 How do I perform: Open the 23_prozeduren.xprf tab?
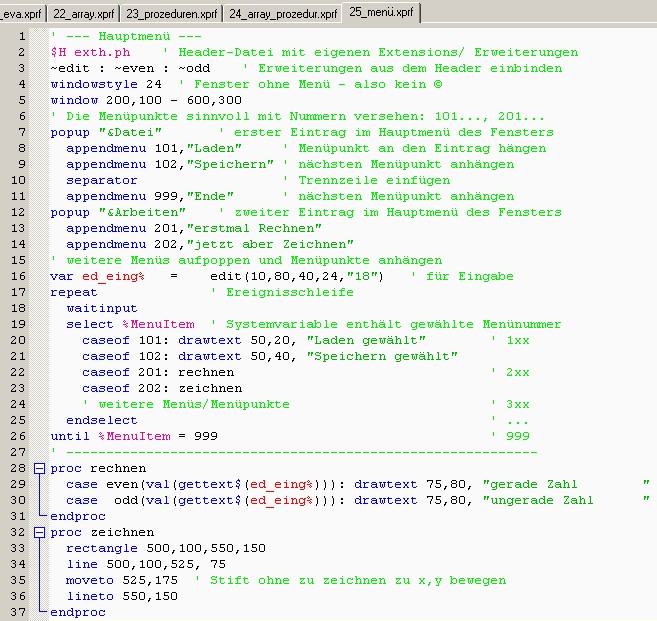(171, 13)
